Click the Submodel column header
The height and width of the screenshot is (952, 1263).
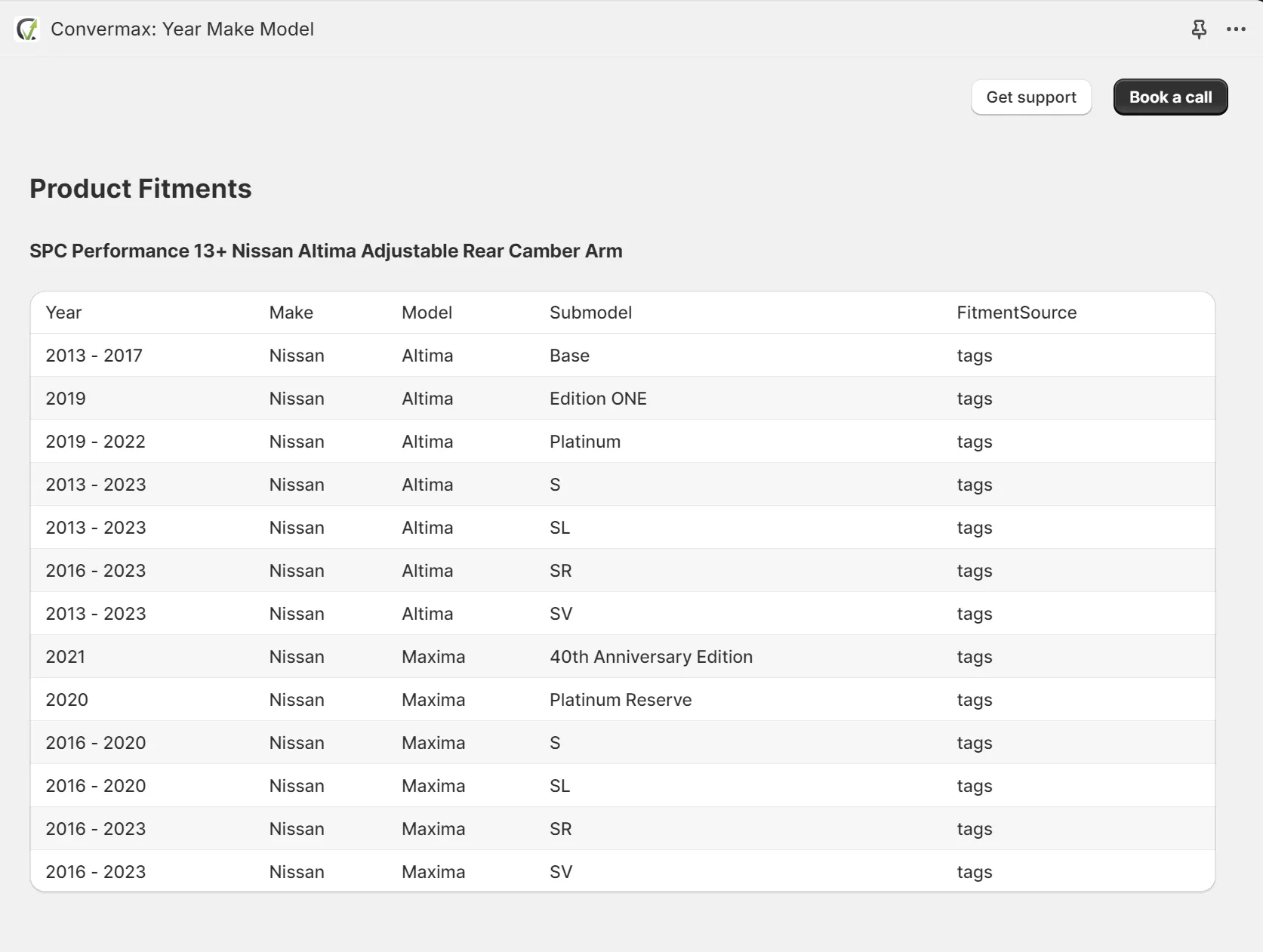[x=590, y=313]
